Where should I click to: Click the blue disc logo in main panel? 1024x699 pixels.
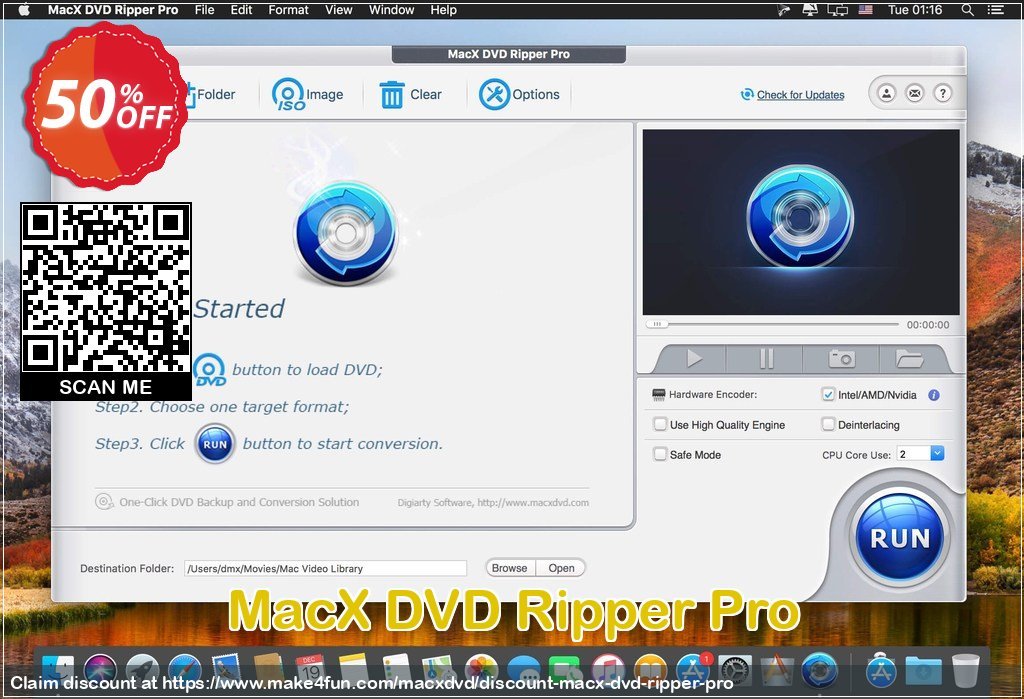pyautogui.click(x=345, y=233)
